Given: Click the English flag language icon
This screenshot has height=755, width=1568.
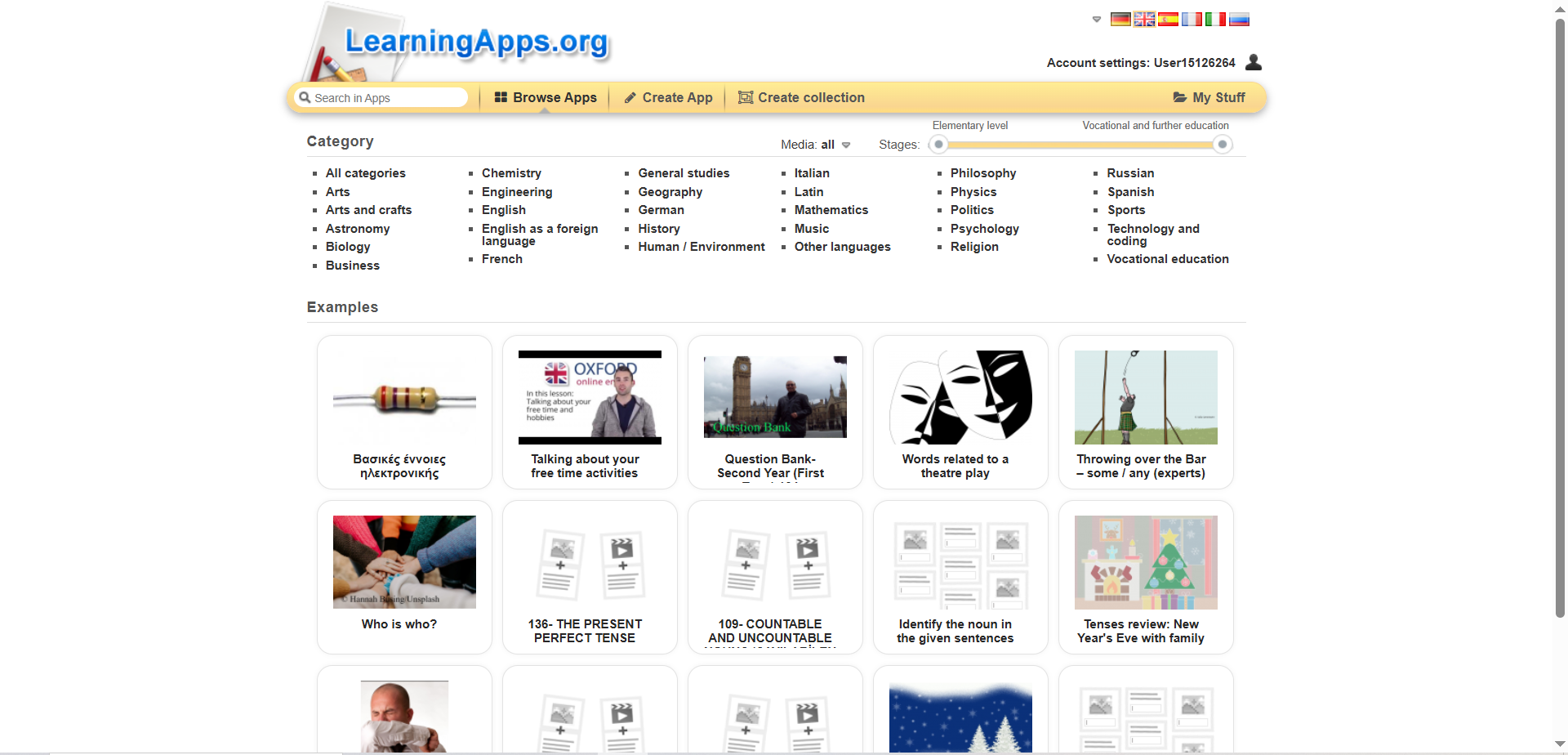Looking at the screenshot, I should 1144,19.
